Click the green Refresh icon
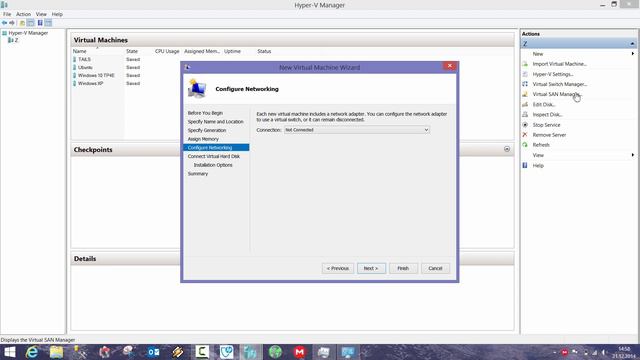The height and width of the screenshot is (360, 640). coord(525,145)
